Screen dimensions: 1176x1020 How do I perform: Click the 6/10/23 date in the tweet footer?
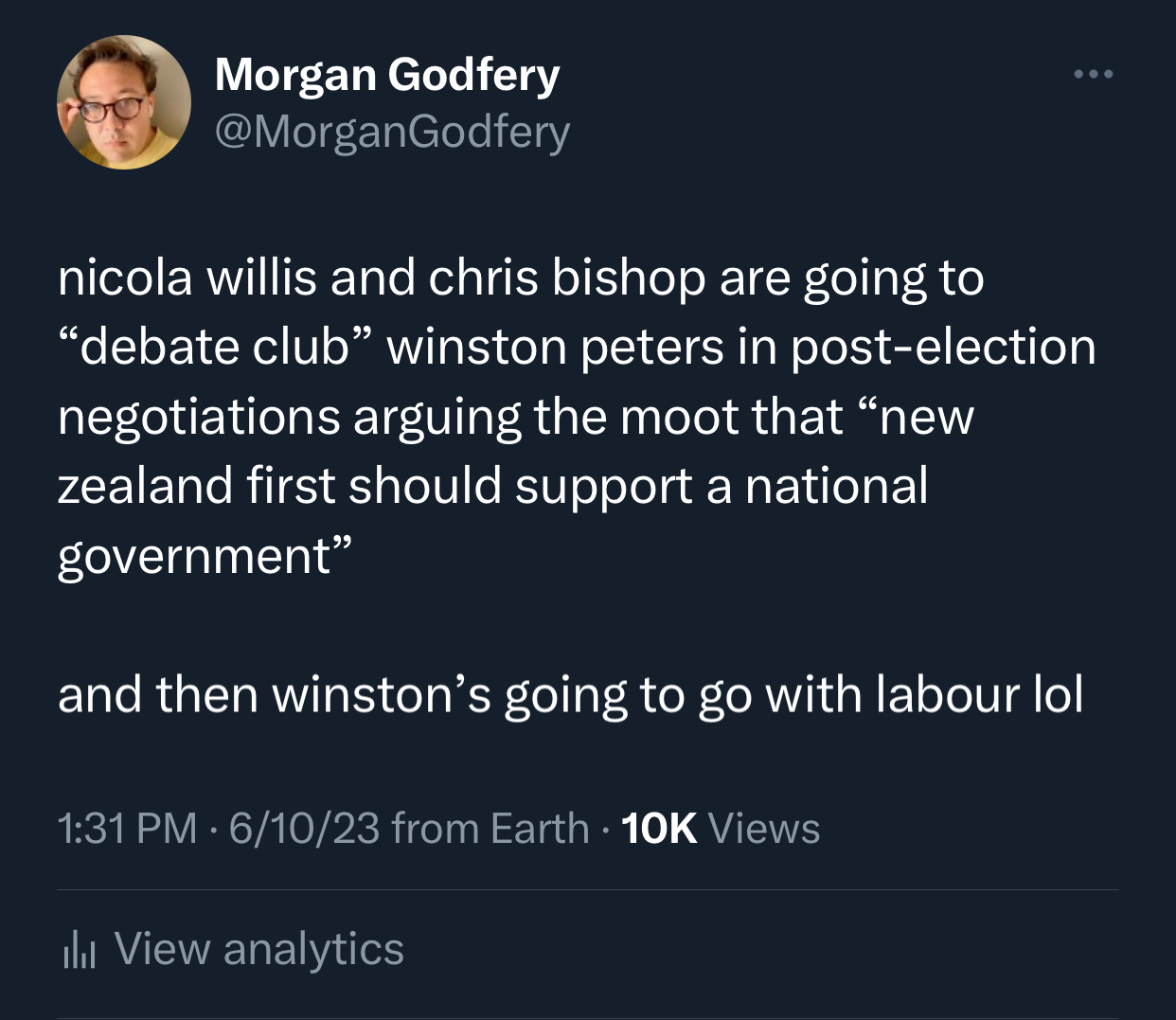pyautogui.click(x=304, y=829)
